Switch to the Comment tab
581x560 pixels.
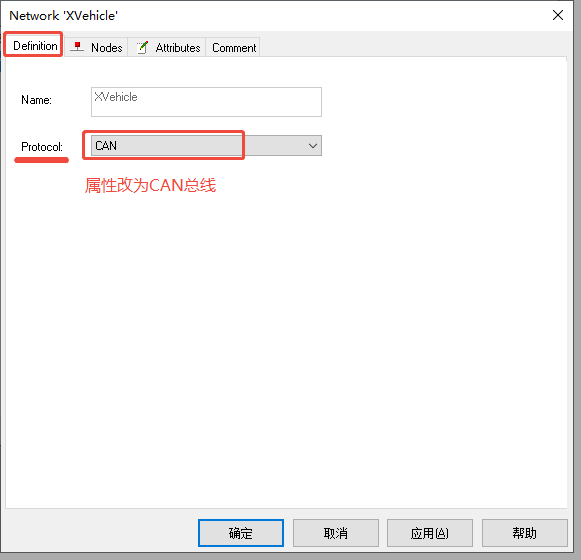[x=233, y=47]
